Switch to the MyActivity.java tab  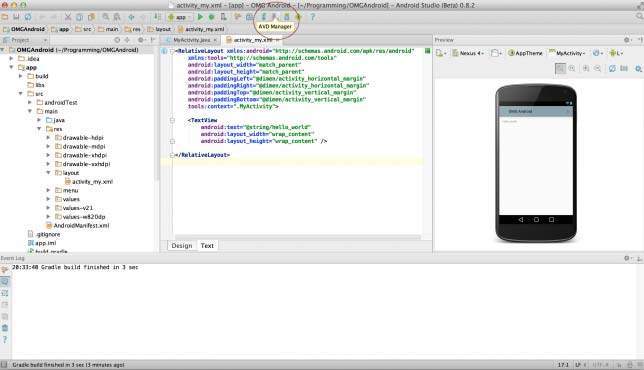tap(191, 40)
